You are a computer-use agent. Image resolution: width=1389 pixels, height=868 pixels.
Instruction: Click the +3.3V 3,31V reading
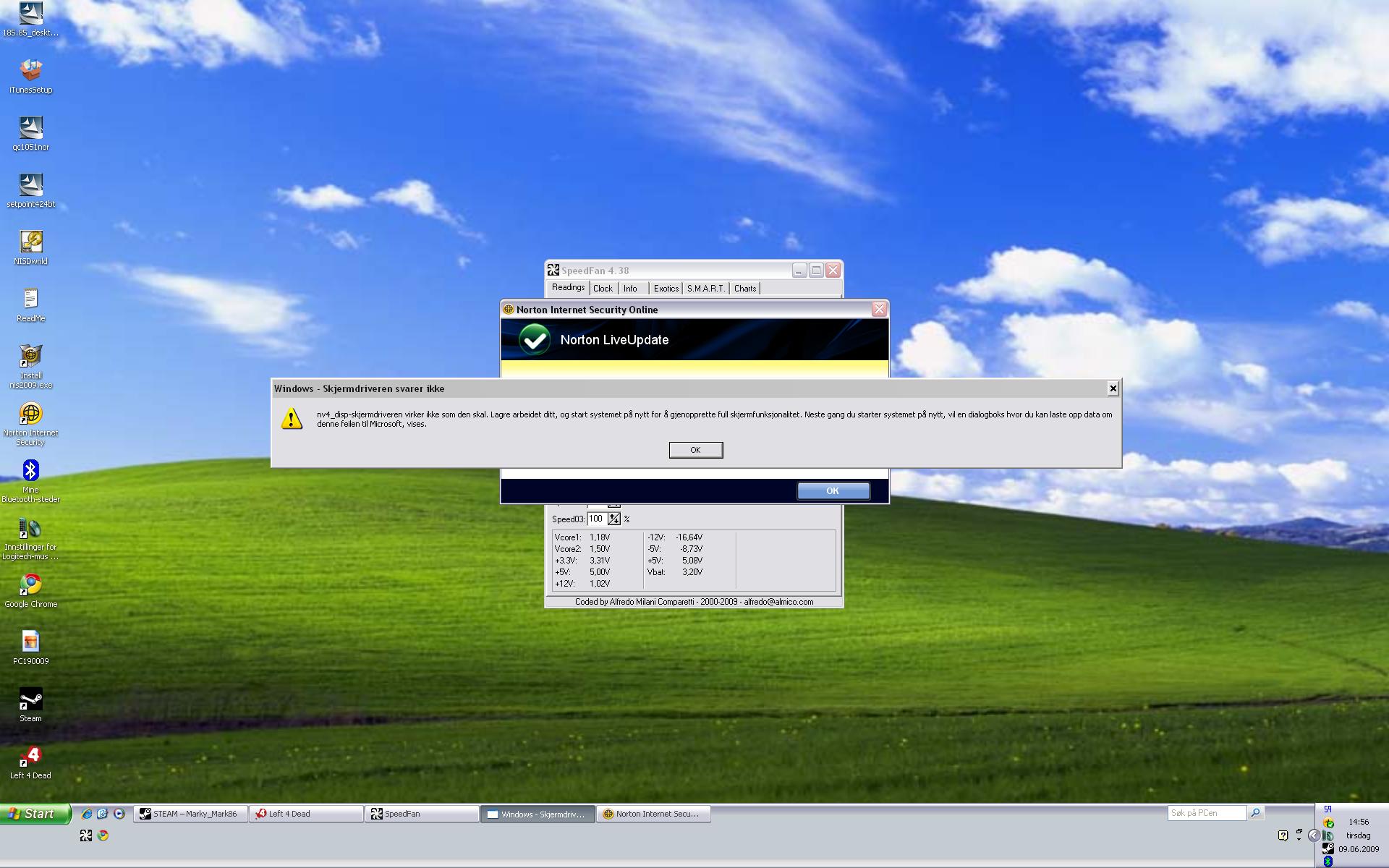click(582, 561)
